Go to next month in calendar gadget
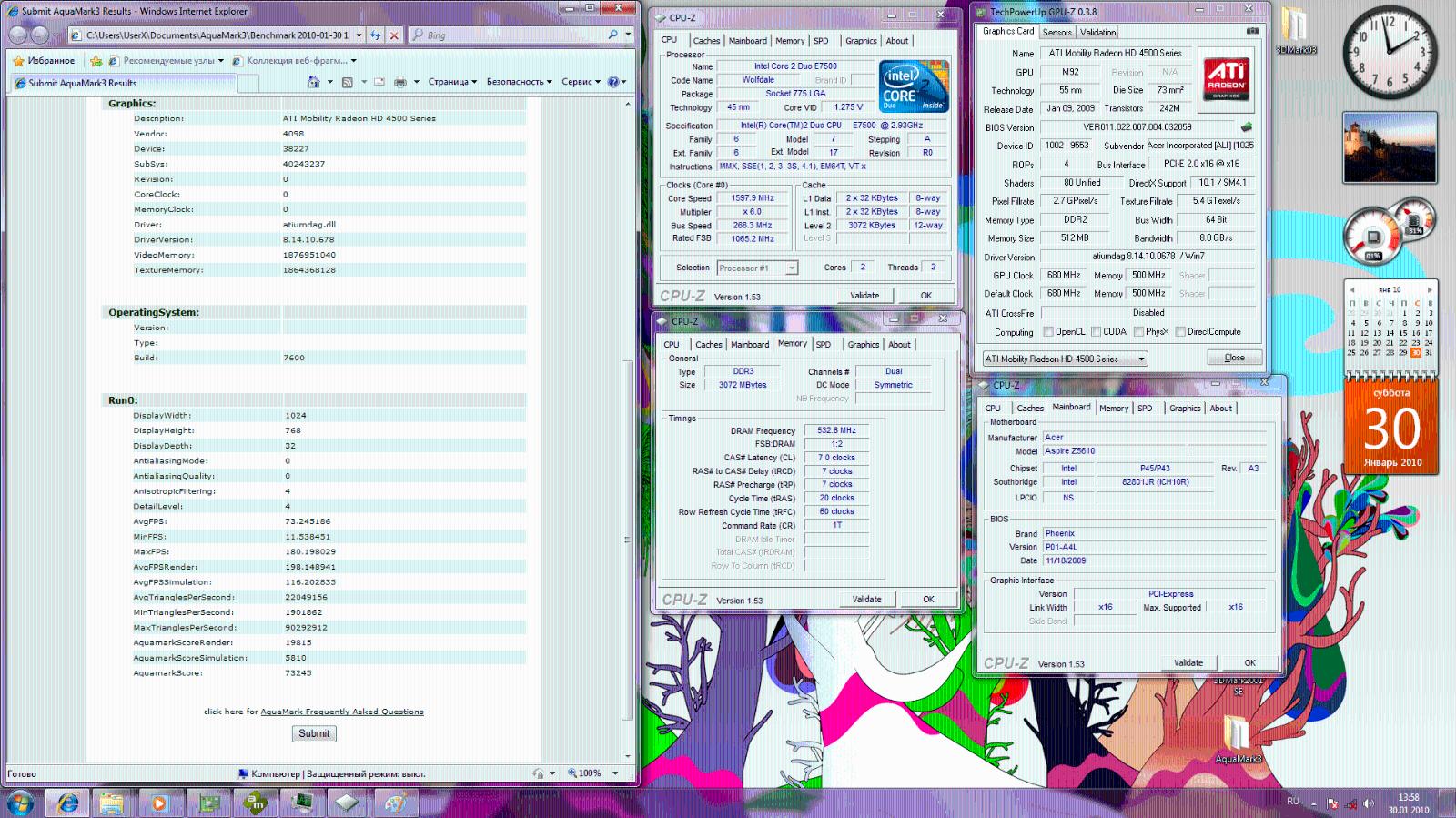The image size is (1456, 818). tap(1430, 289)
